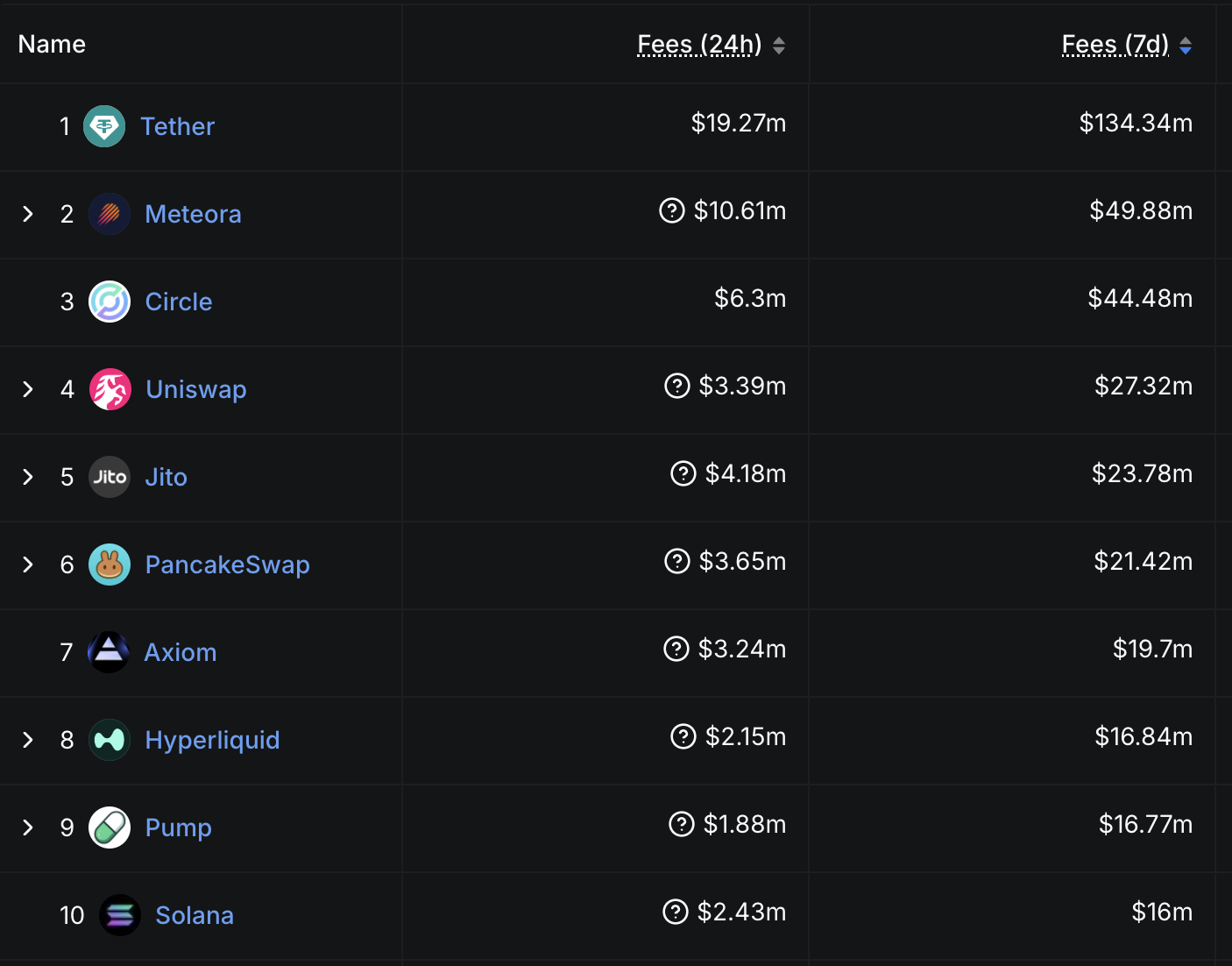
Task: Click the Uniswap unicorn logo
Action: point(109,389)
